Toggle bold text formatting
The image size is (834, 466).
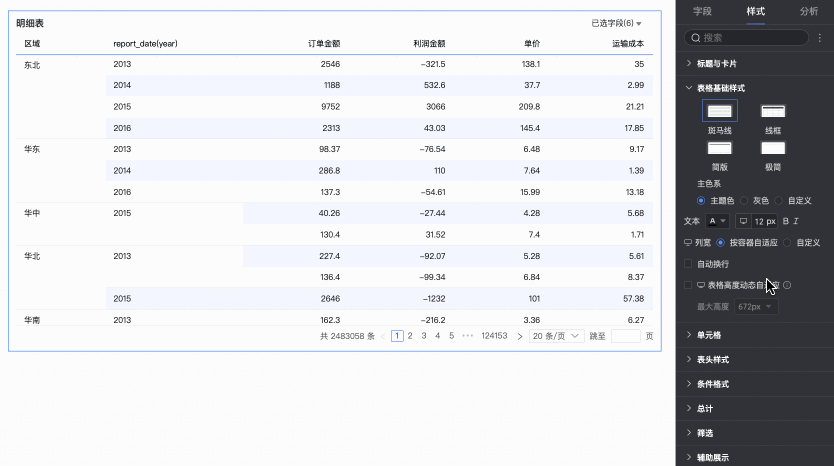pos(786,221)
